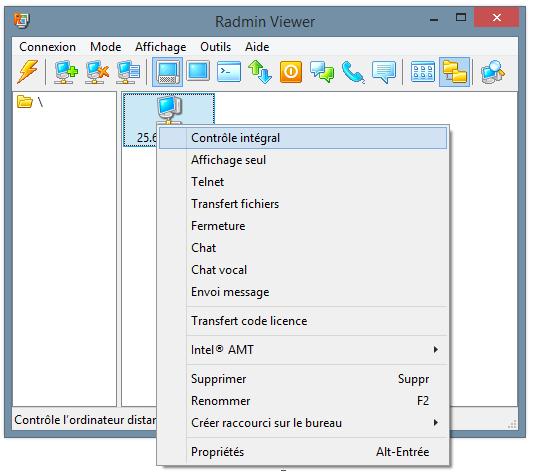The width and height of the screenshot is (538, 471).
Task: Select Full Control mode toolbar icon
Action: [x=167, y=72]
